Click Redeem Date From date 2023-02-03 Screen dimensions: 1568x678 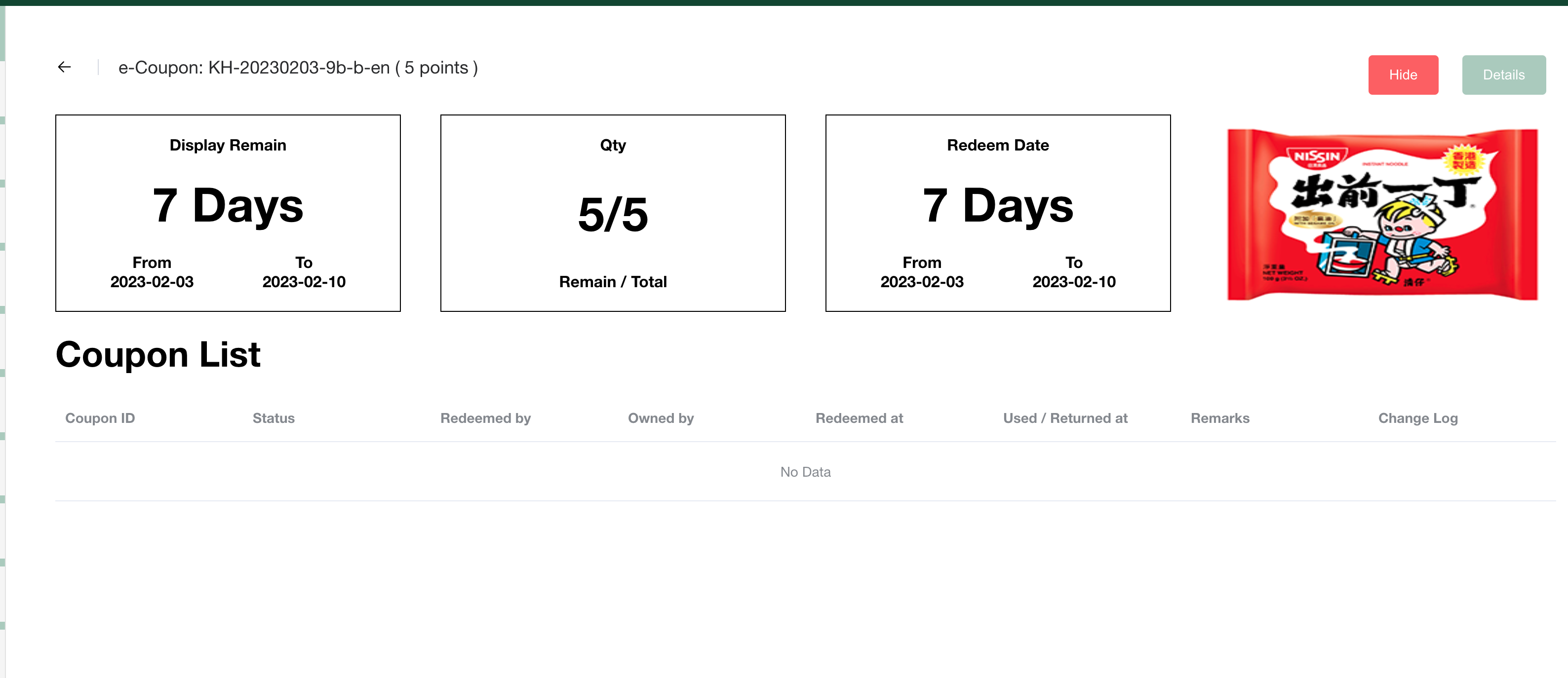click(x=922, y=281)
